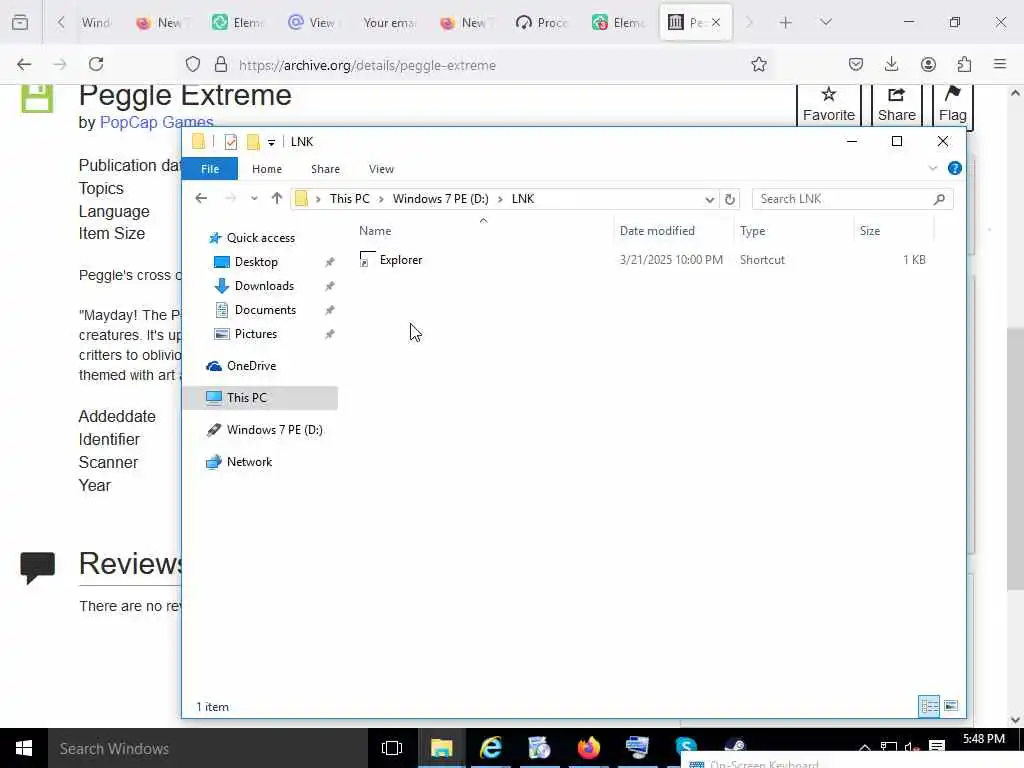Select Windows 7 PE (D:) in navigation pane

(274, 430)
